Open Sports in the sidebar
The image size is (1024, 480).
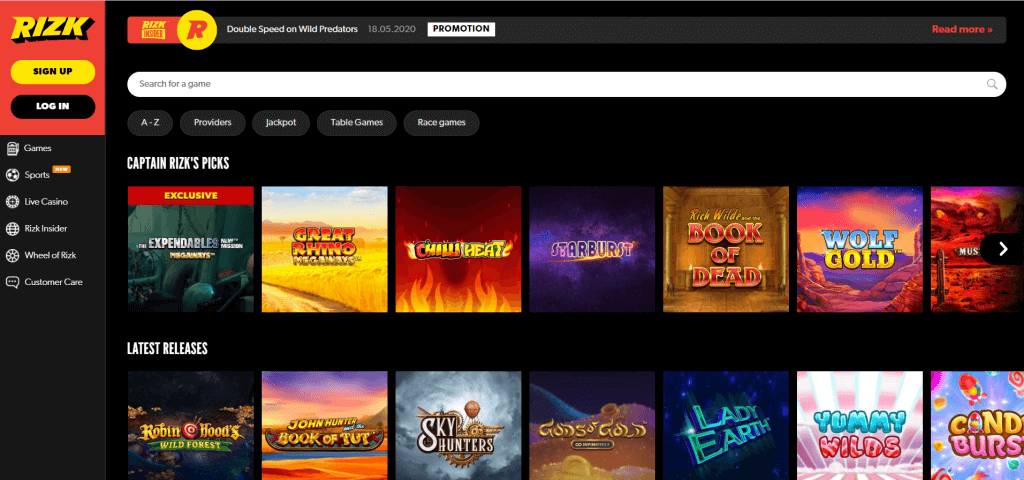tap(37, 175)
